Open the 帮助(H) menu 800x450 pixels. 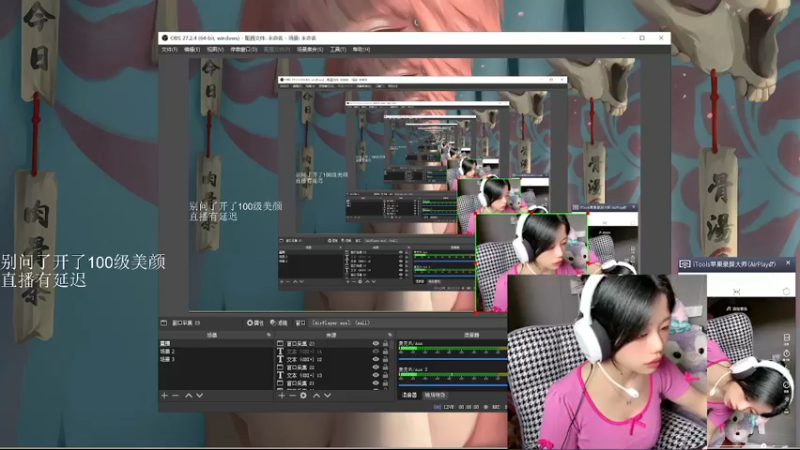click(x=361, y=49)
